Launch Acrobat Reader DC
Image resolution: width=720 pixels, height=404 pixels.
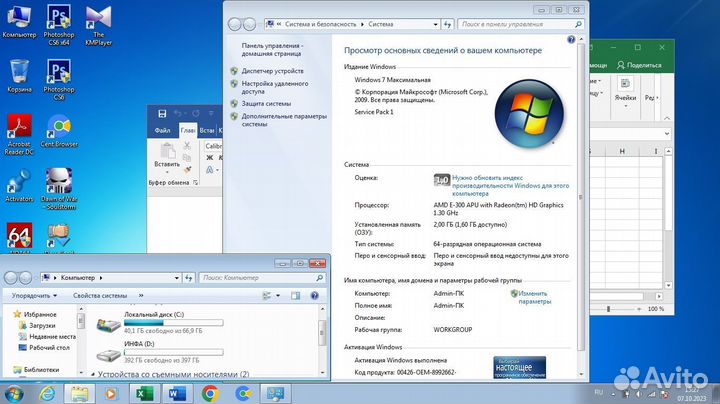click(x=19, y=135)
